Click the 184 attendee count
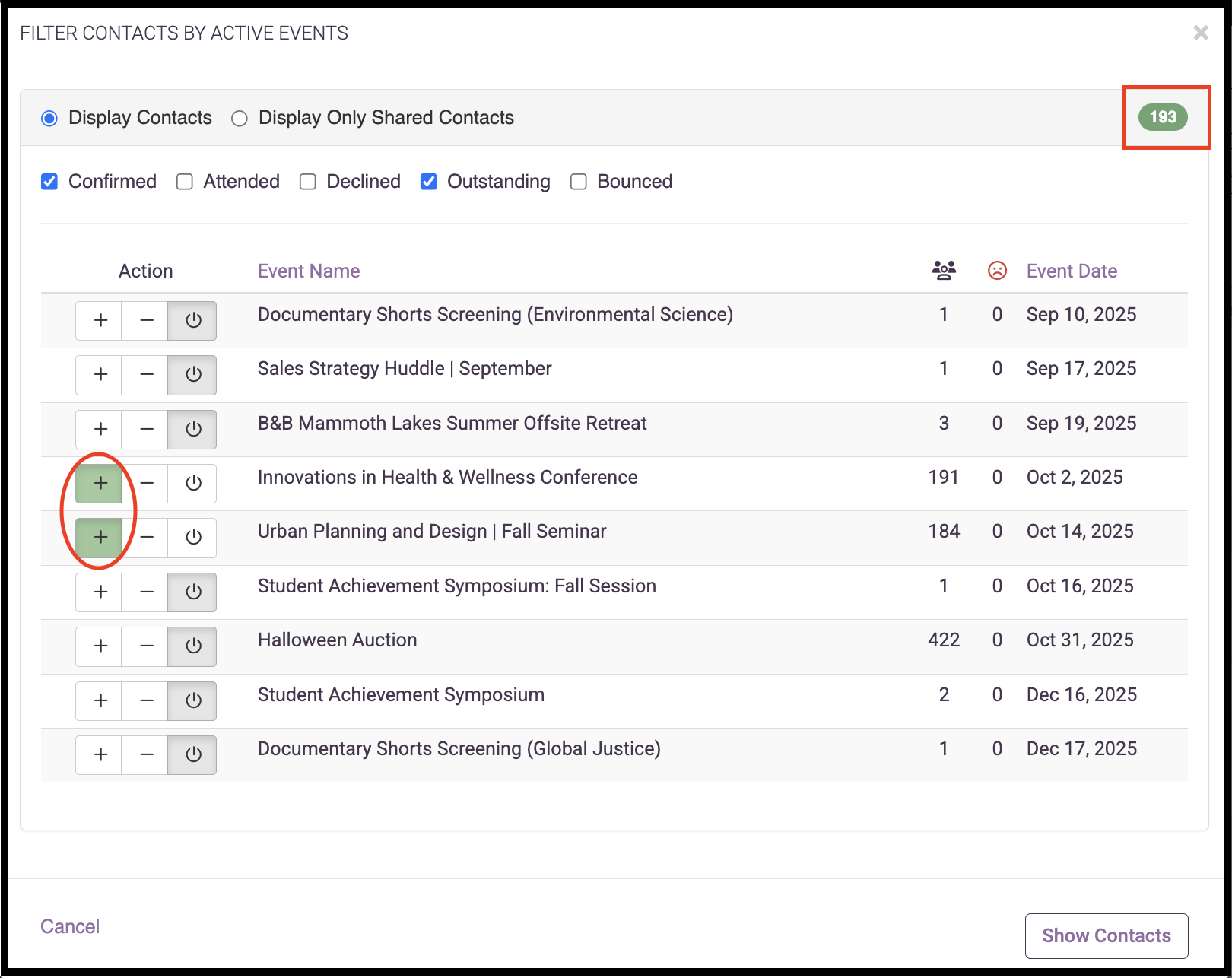This screenshot has width=1232, height=978. coord(944,532)
